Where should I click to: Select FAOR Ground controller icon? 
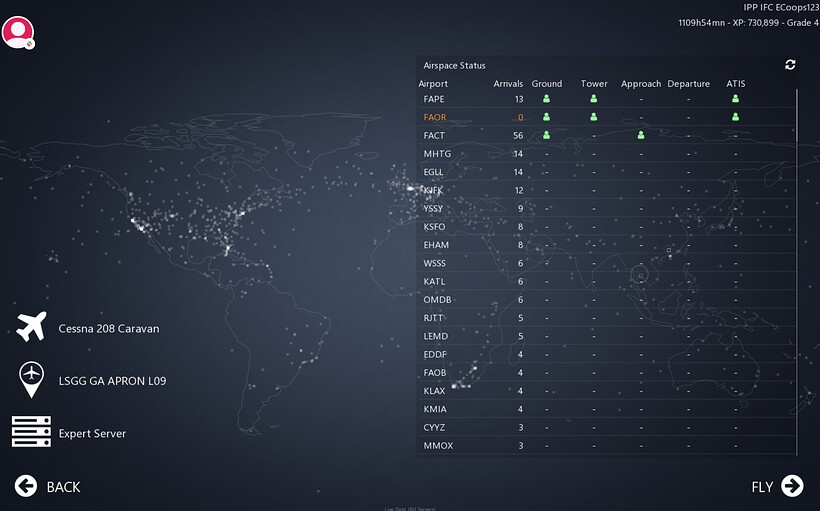(x=546, y=117)
